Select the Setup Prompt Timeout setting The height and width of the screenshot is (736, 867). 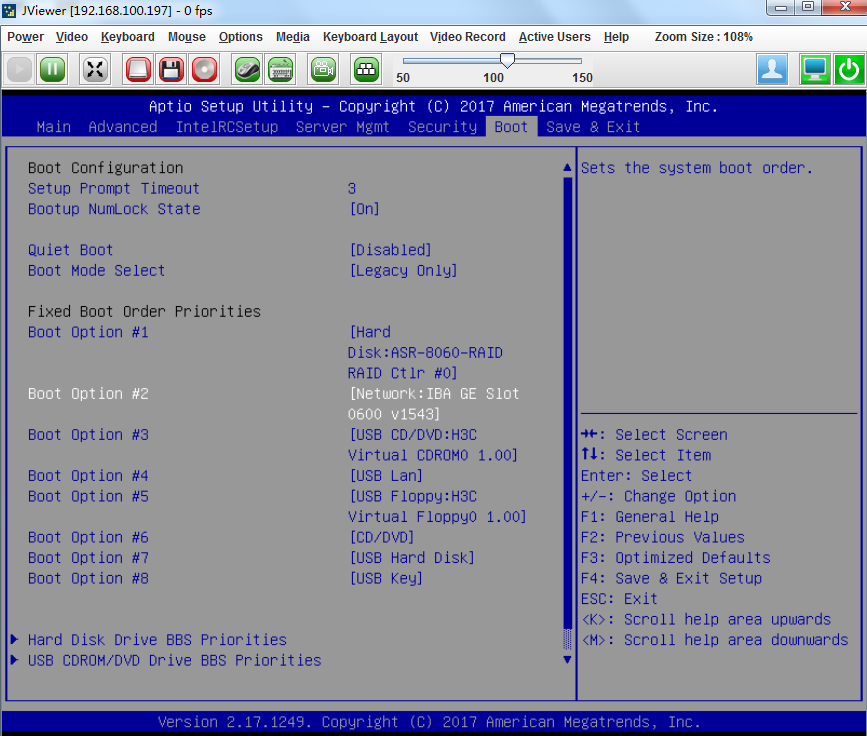tap(113, 189)
